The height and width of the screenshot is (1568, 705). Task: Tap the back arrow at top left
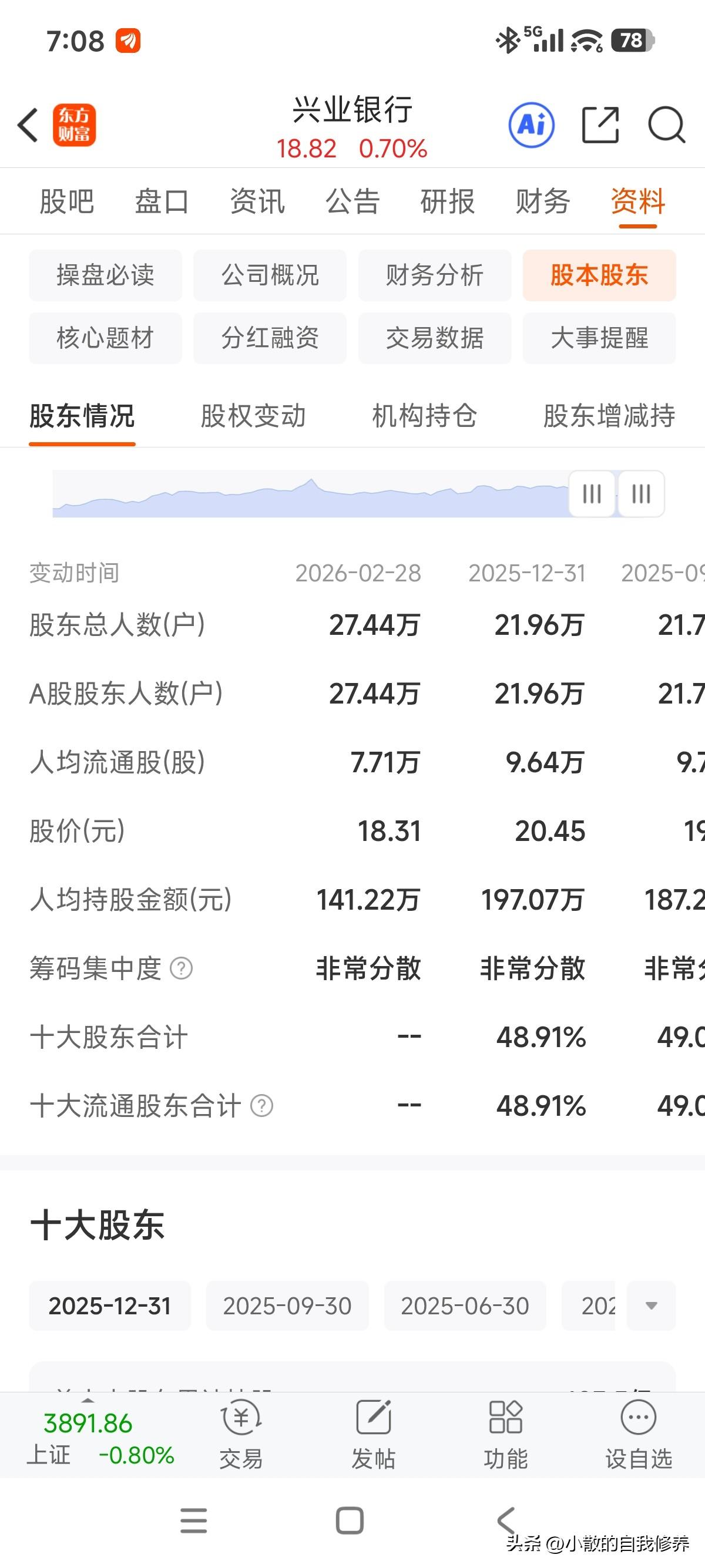28,126
